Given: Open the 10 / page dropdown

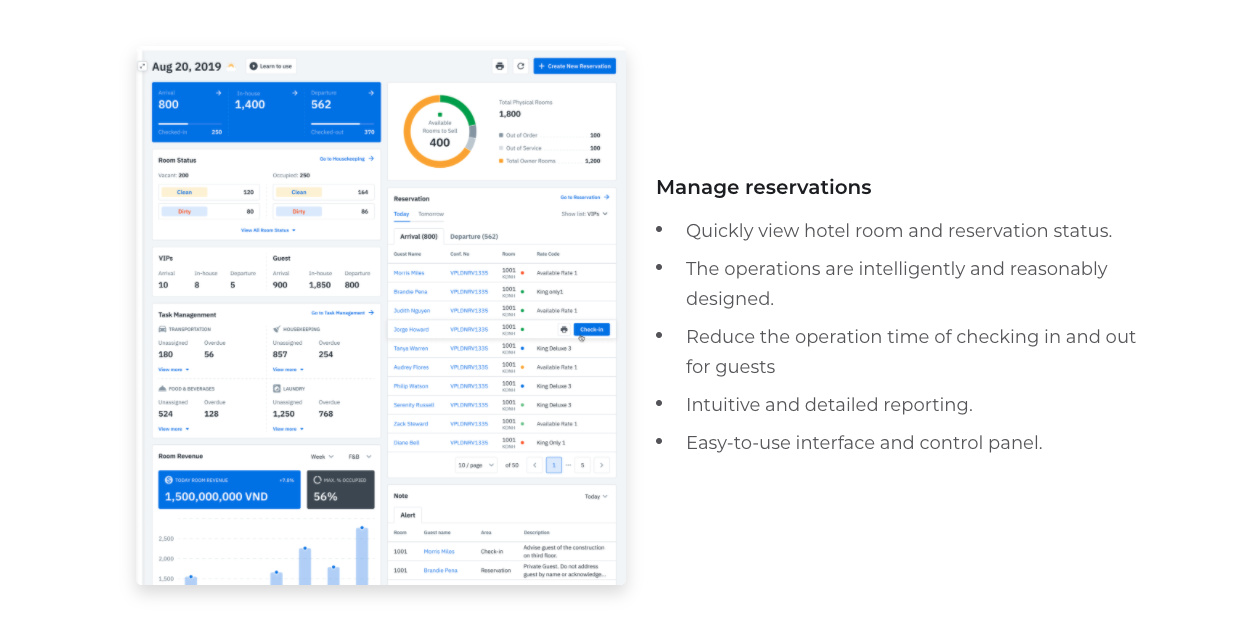Looking at the screenshot, I should pyautogui.click(x=476, y=465).
